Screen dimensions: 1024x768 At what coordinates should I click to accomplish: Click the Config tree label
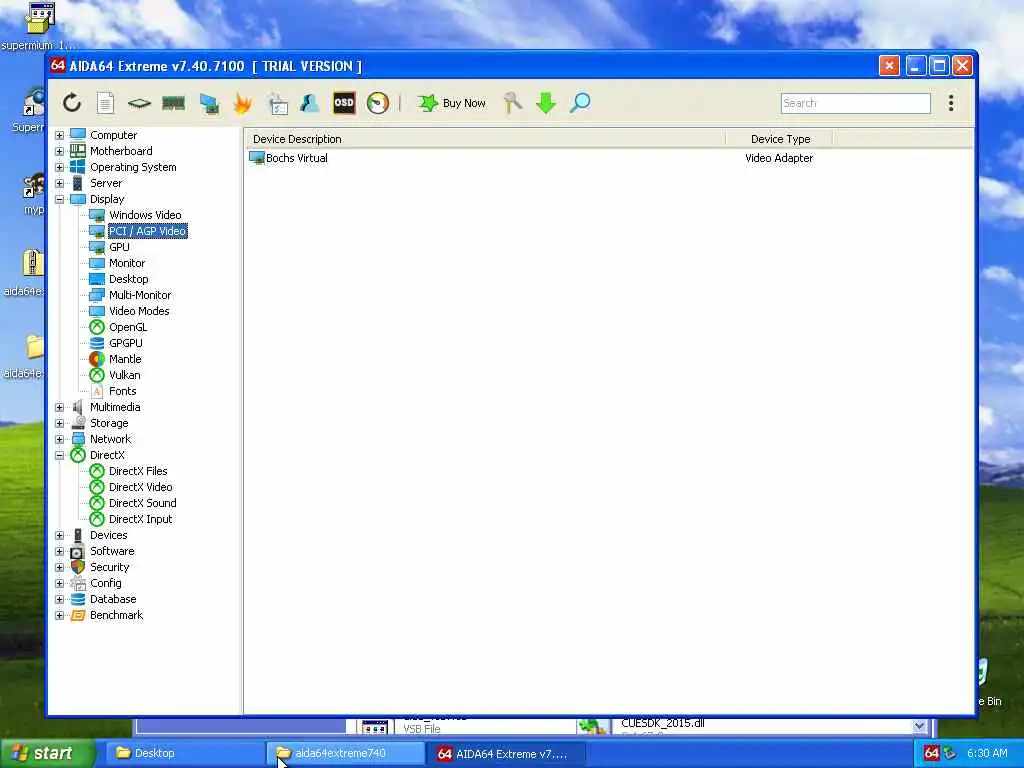point(105,583)
